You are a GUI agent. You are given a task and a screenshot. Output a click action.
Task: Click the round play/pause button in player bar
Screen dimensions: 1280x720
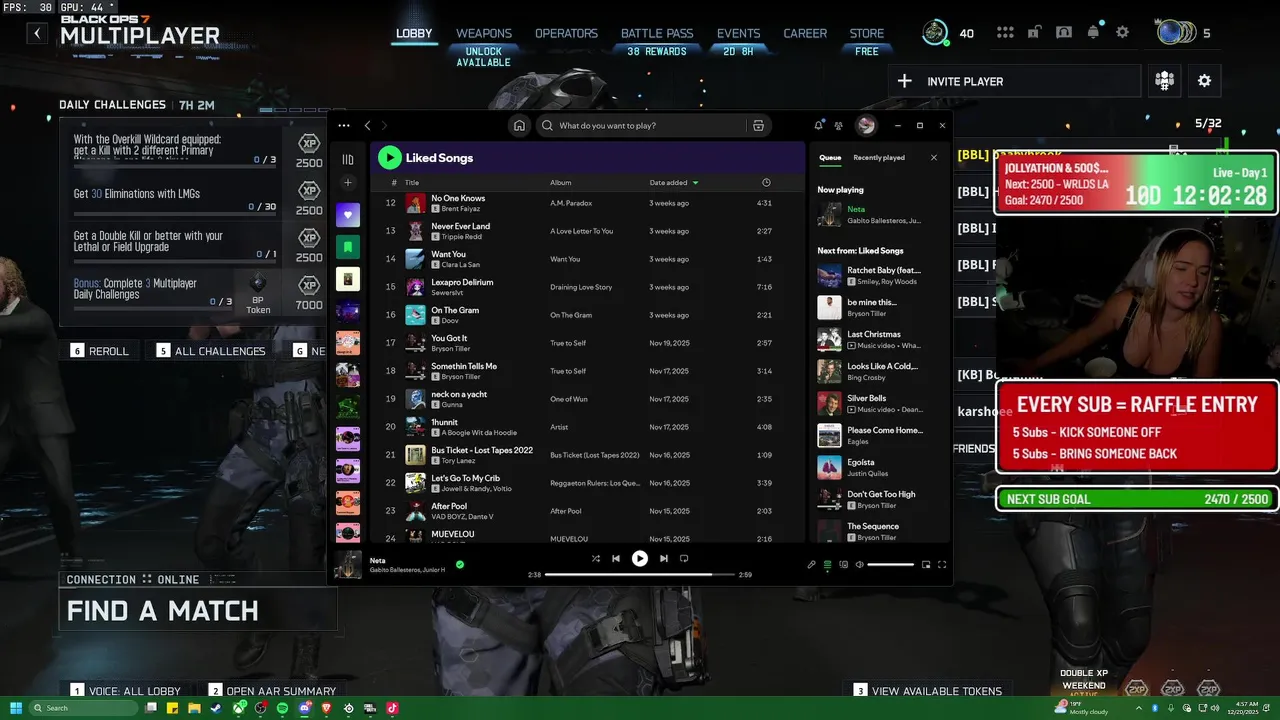pos(640,559)
